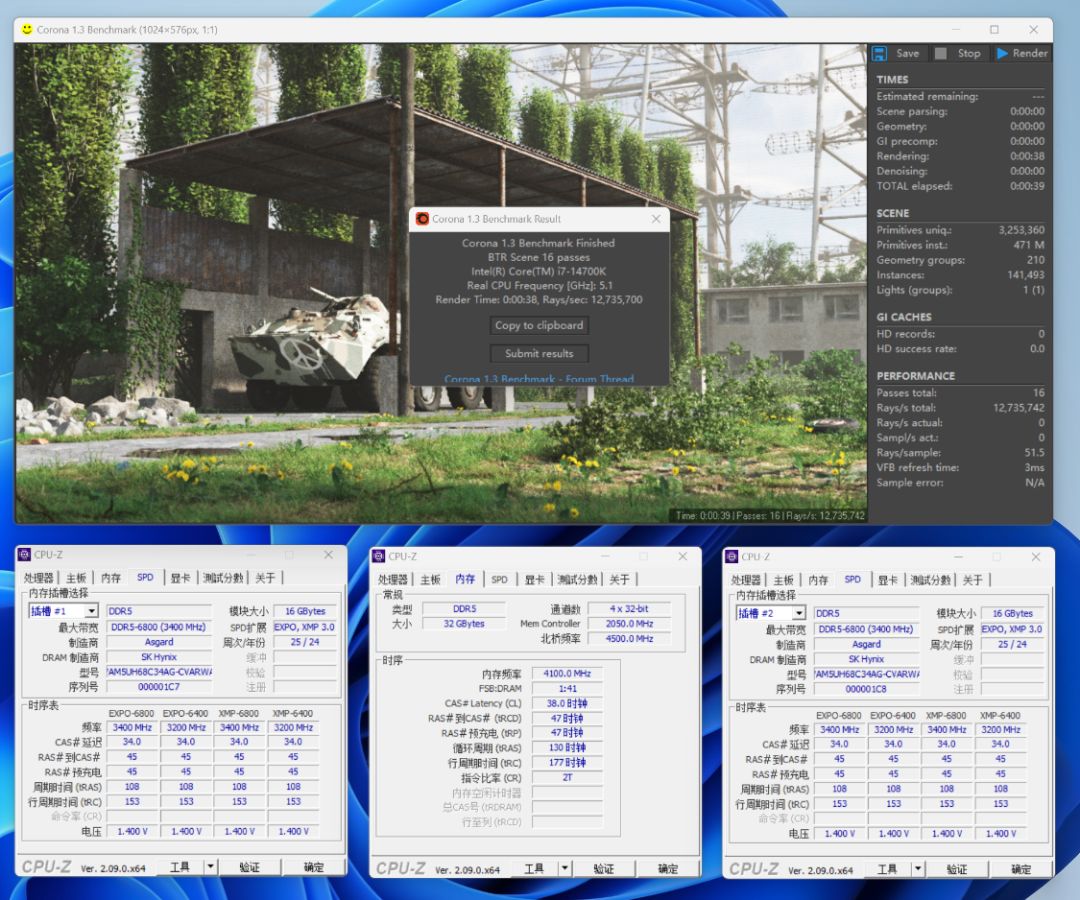This screenshot has width=1080, height=900.
Task: Open 测试分数 tab in the 32 GBytes CPU-Z memory window
Action: click(578, 580)
